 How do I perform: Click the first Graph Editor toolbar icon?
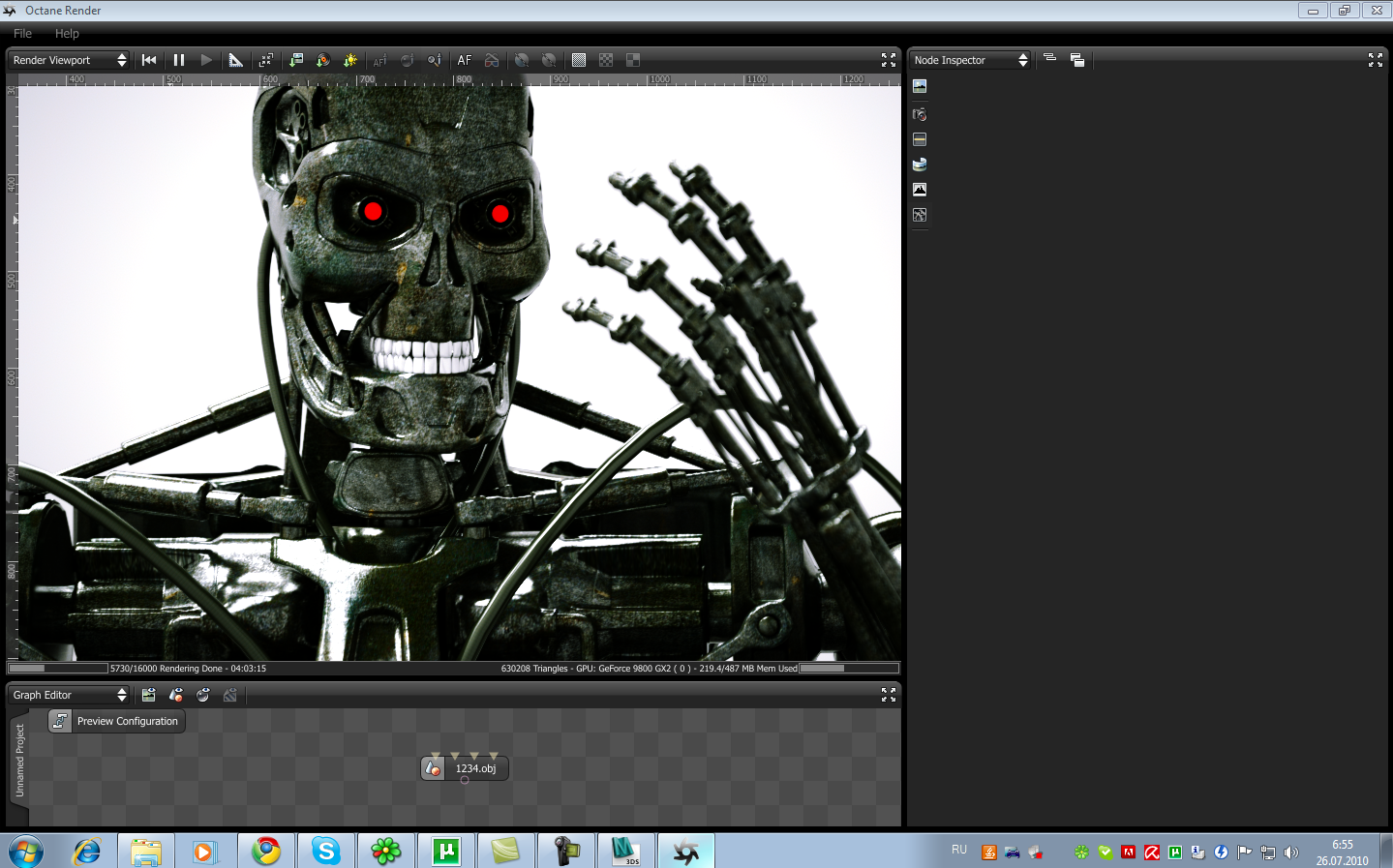click(148, 695)
